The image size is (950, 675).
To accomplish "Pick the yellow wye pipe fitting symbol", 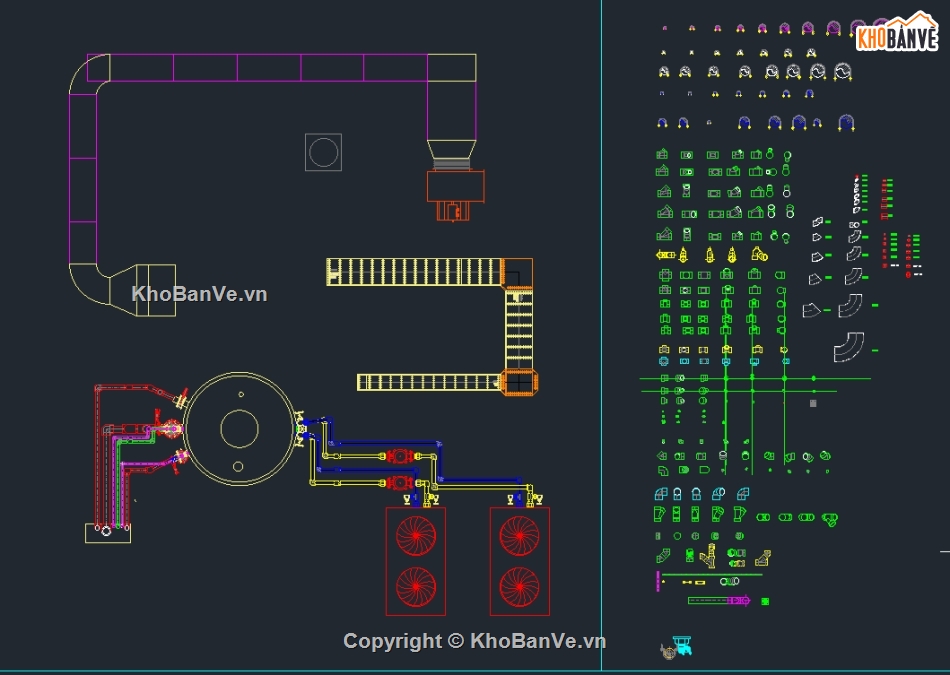I will click(x=708, y=556).
